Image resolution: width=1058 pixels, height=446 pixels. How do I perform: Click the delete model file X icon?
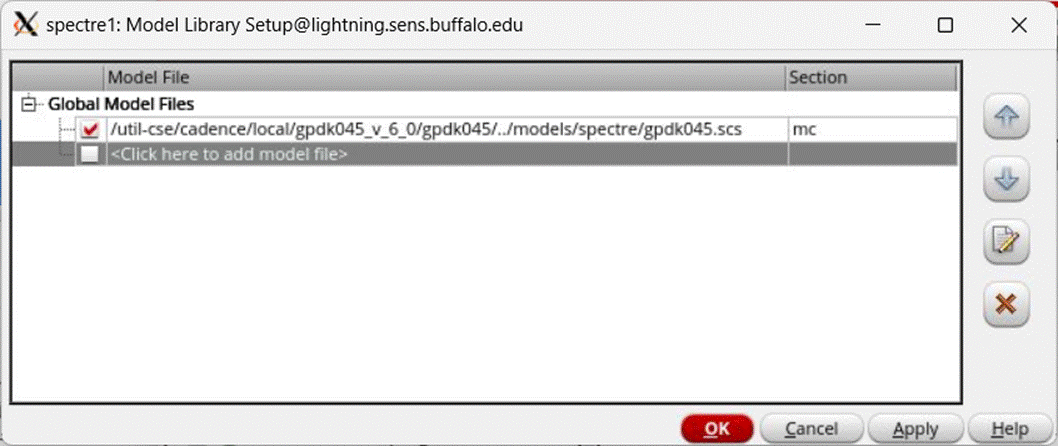tap(1007, 303)
